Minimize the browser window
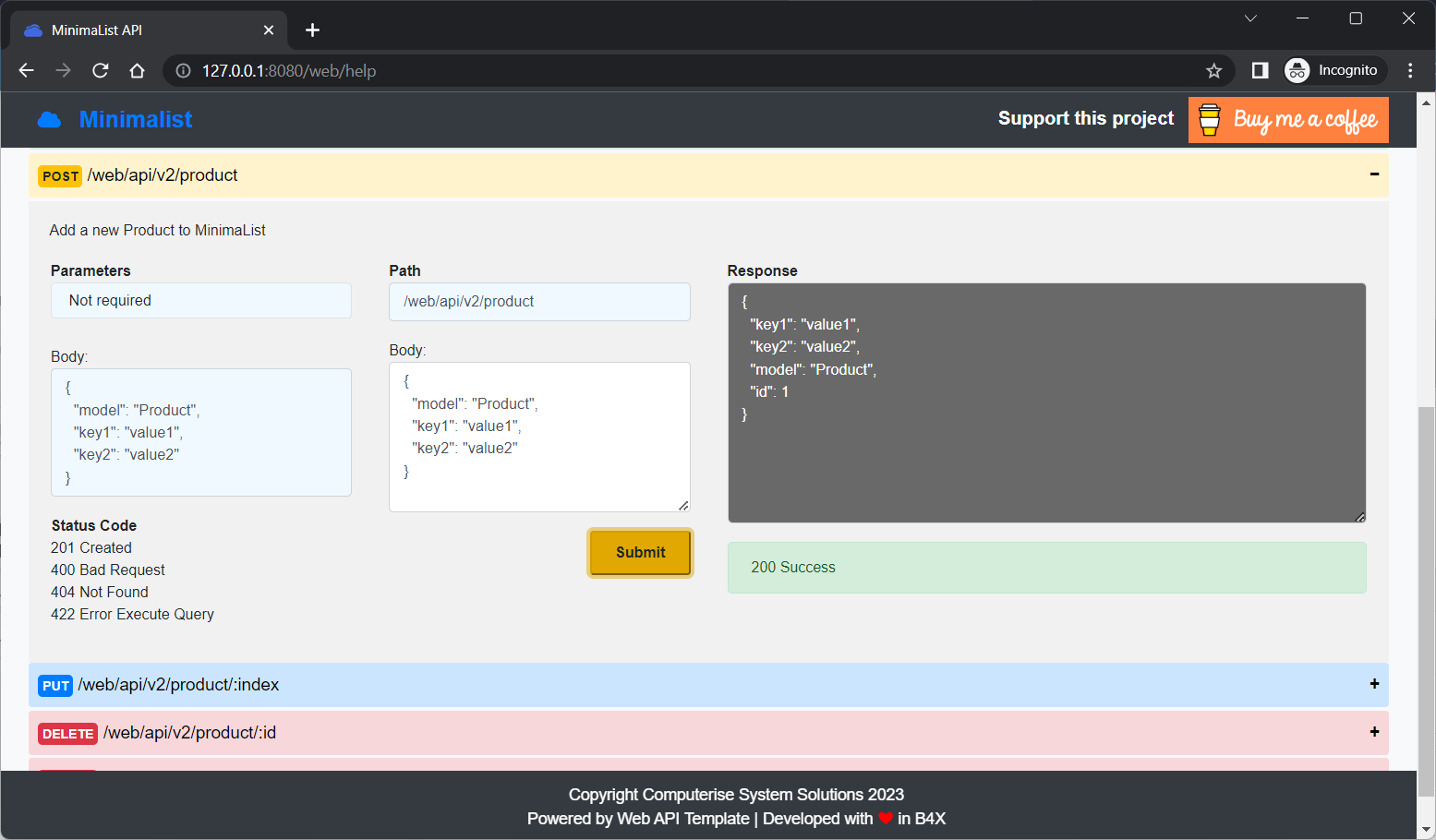This screenshot has height=840, width=1436. point(1303,18)
